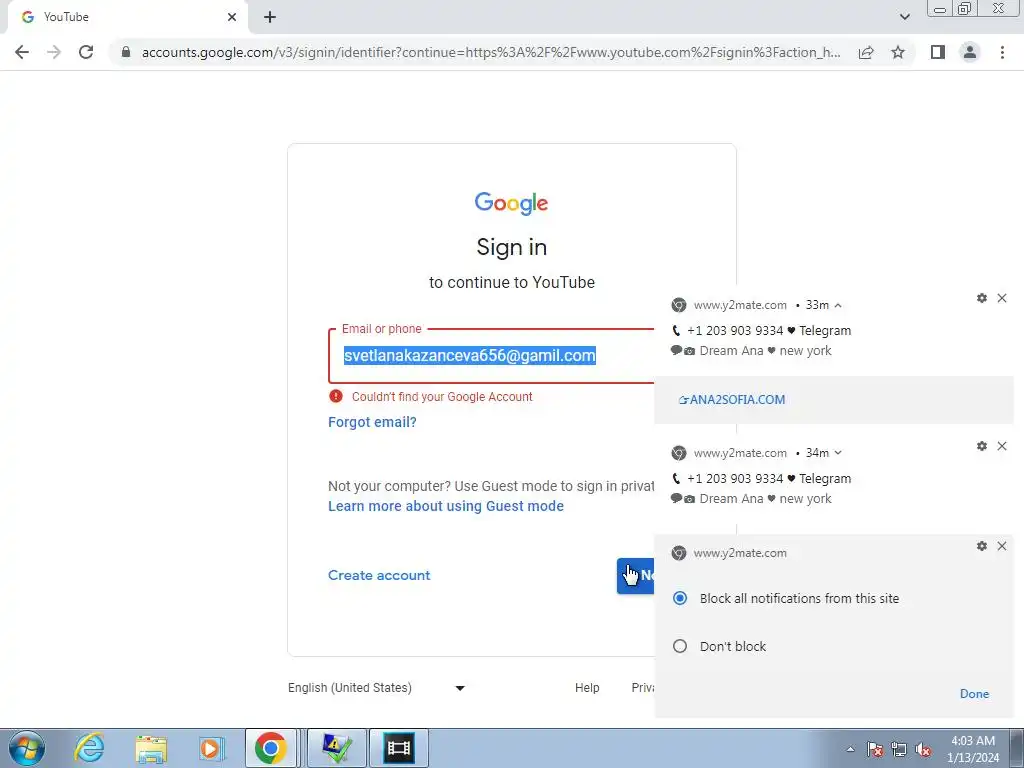Open settings gear on 33m y2mate notification
1024x768 pixels.
tap(982, 298)
